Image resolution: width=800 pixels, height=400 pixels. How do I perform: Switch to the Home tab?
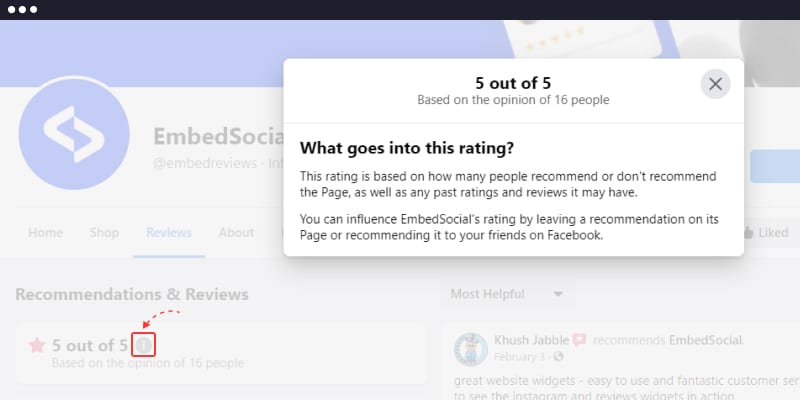point(45,233)
